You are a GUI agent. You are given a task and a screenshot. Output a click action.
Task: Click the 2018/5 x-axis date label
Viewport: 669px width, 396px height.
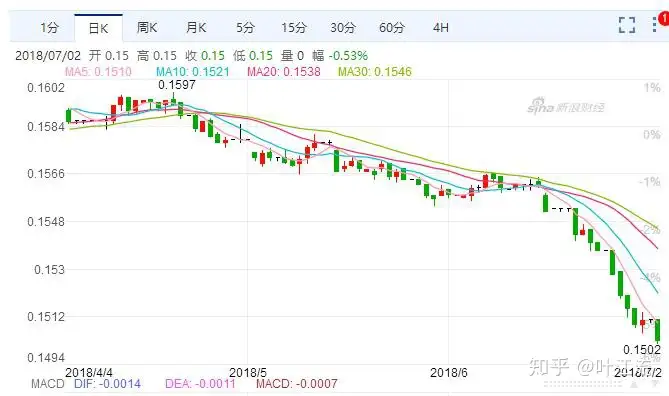click(x=248, y=373)
